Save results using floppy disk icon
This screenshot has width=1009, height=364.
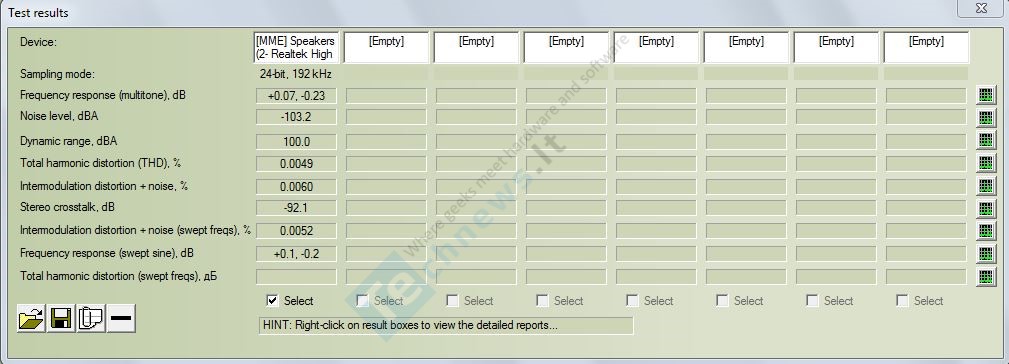click(x=61, y=318)
